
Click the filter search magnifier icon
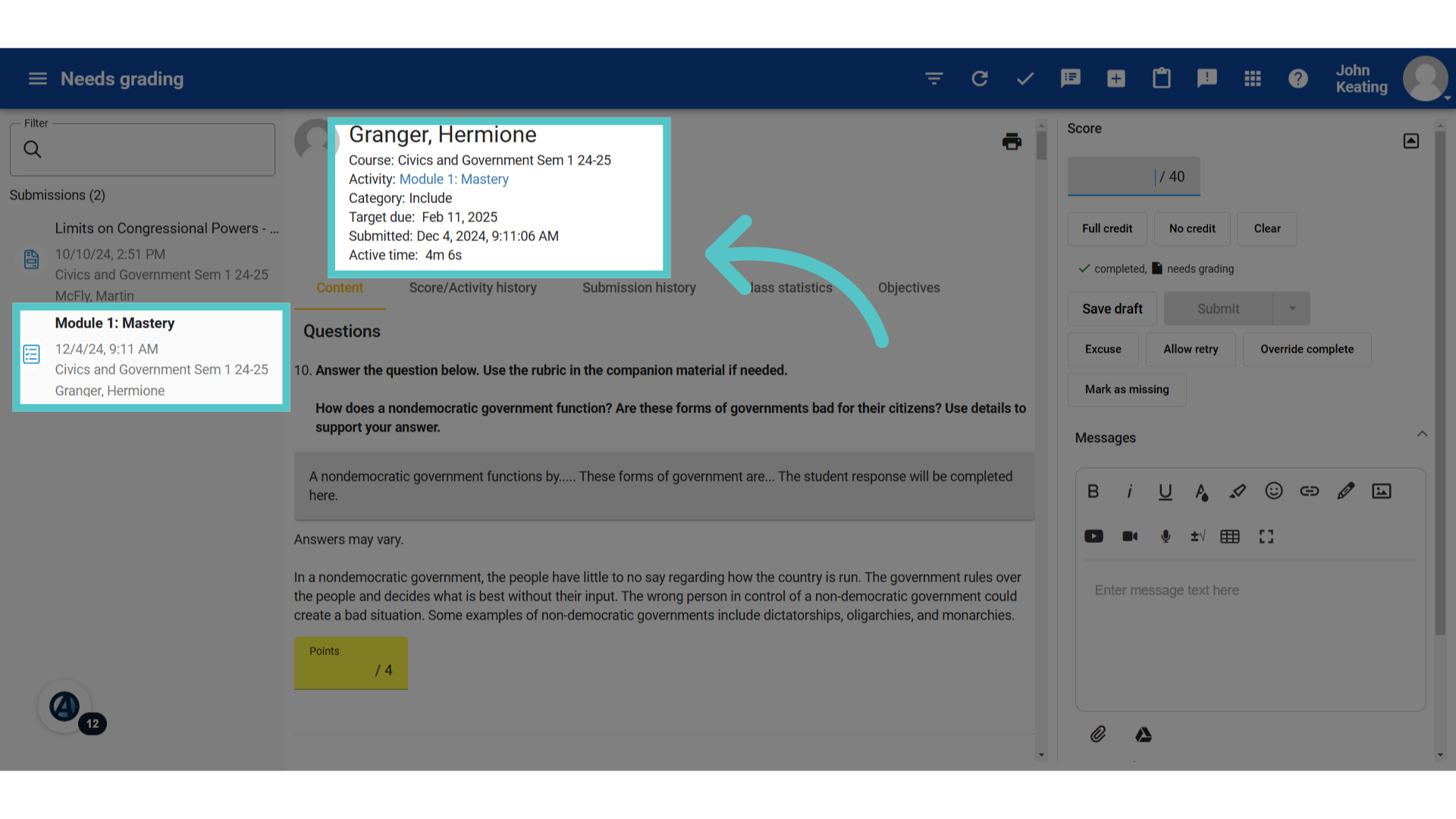tap(33, 149)
